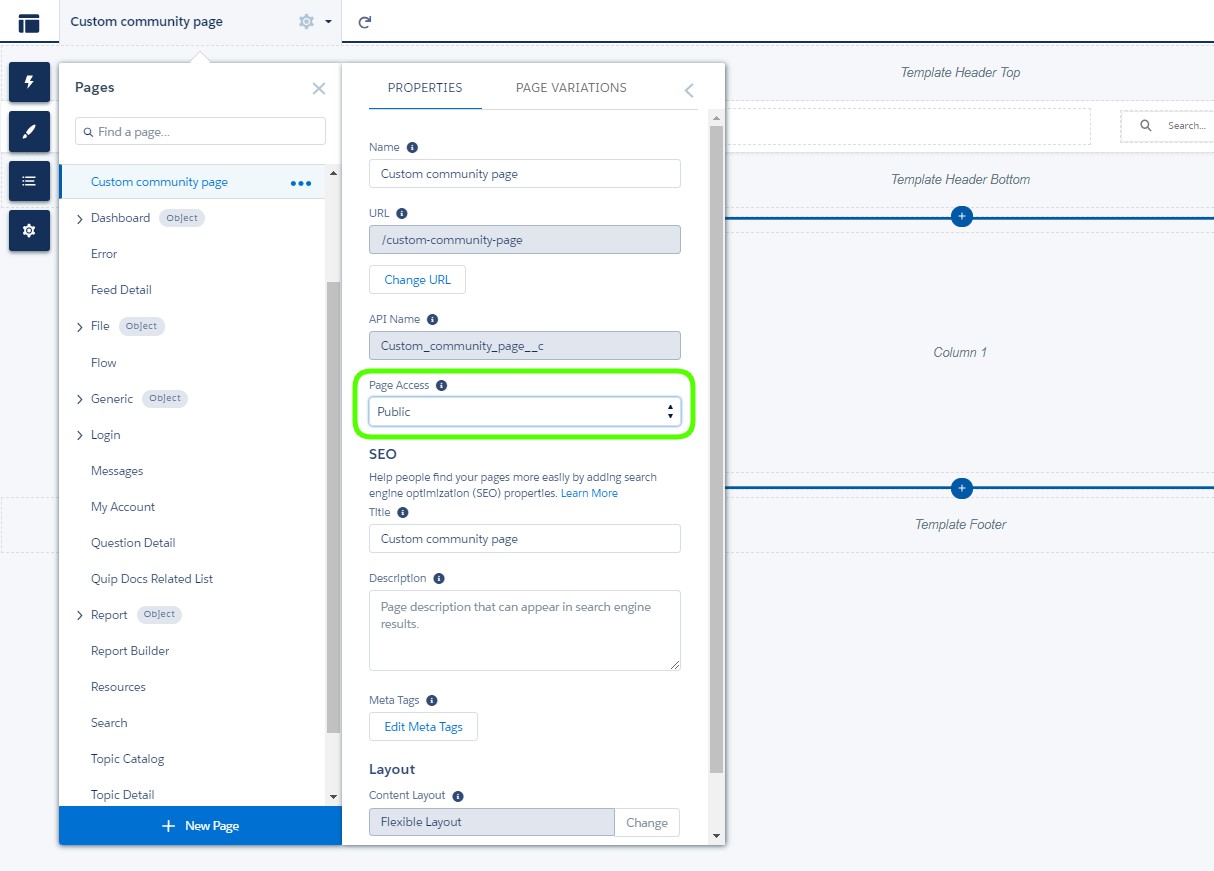Click in the Find a page search field
1214x871 pixels.
[x=199, y=131]
